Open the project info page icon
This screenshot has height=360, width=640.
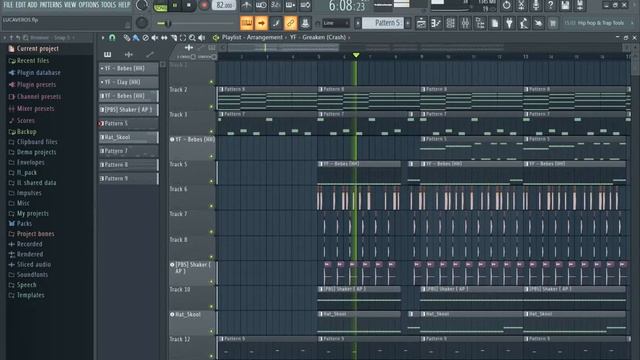coord(495,23)
